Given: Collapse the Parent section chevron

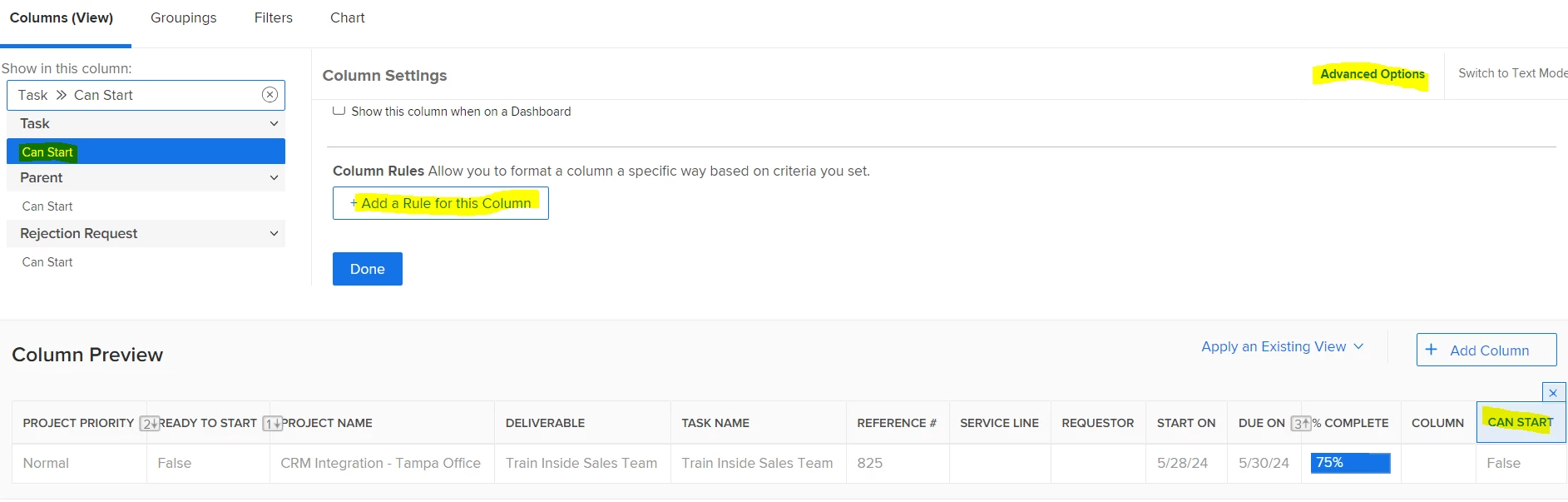Looking at the screenshot, I should (274, 177).
